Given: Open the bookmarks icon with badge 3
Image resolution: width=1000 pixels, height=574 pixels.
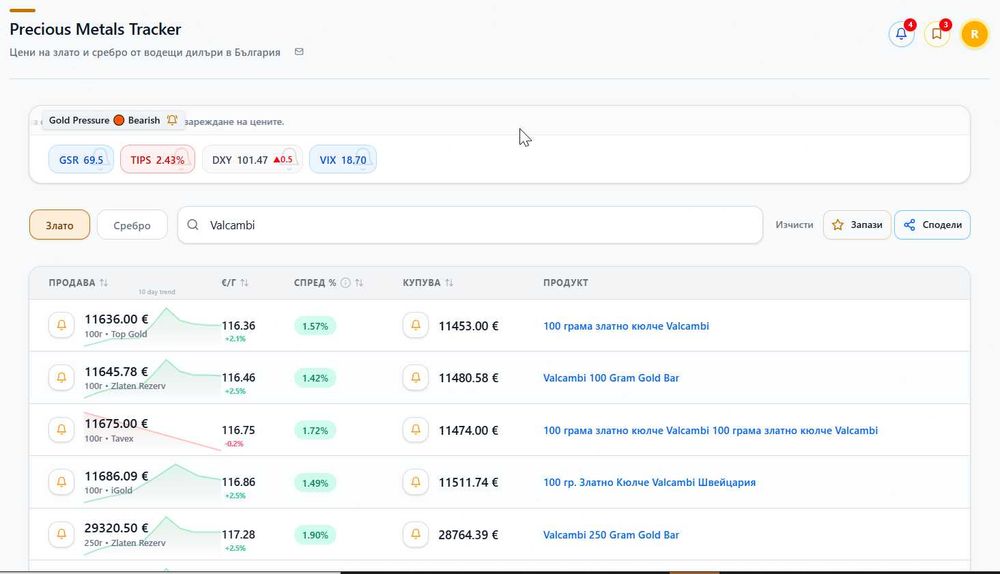Looking at the screenshot, I should click(x=937, y=34).
